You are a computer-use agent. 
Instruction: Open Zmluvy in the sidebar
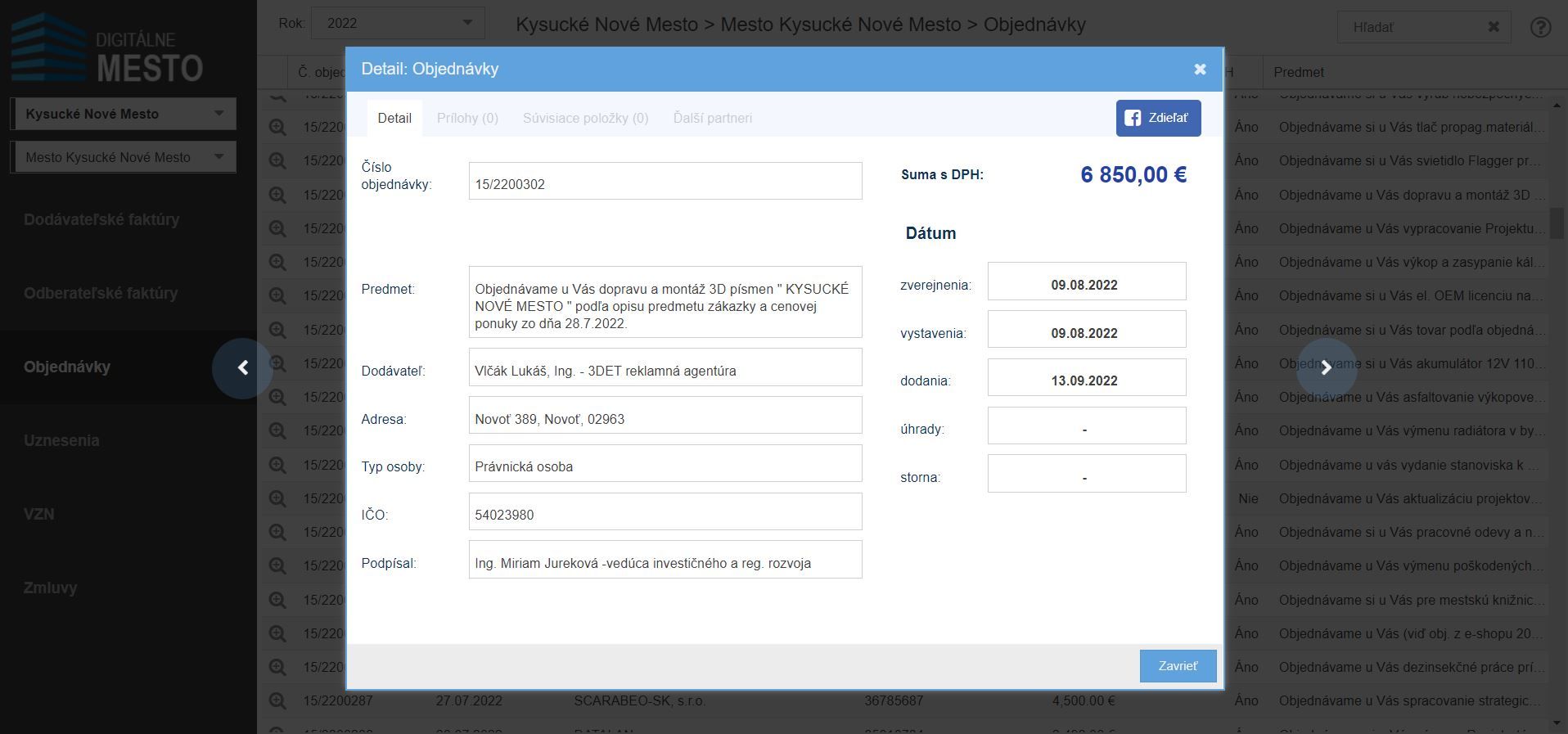pyautogui.click(x=50, y=588)
